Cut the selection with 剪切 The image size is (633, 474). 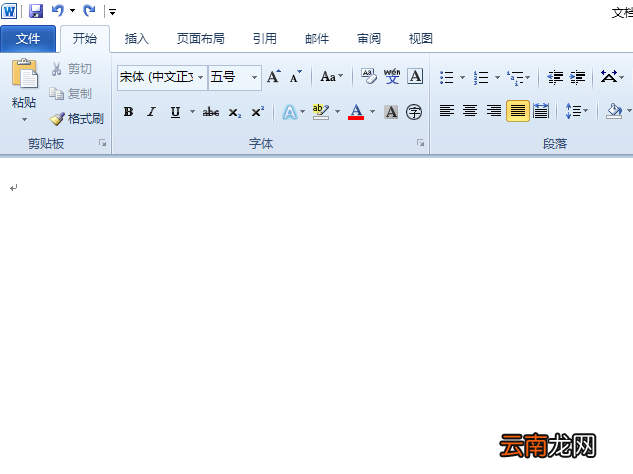(x=71, y=69)
